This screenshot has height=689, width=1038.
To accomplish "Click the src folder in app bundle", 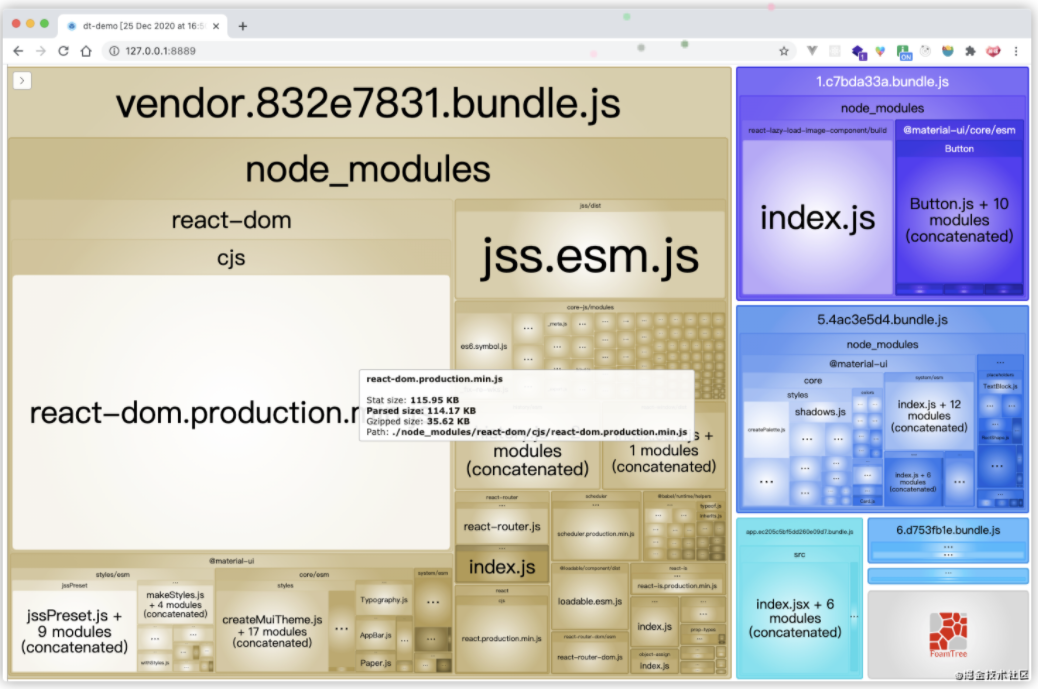I will (x=799, y=555).
